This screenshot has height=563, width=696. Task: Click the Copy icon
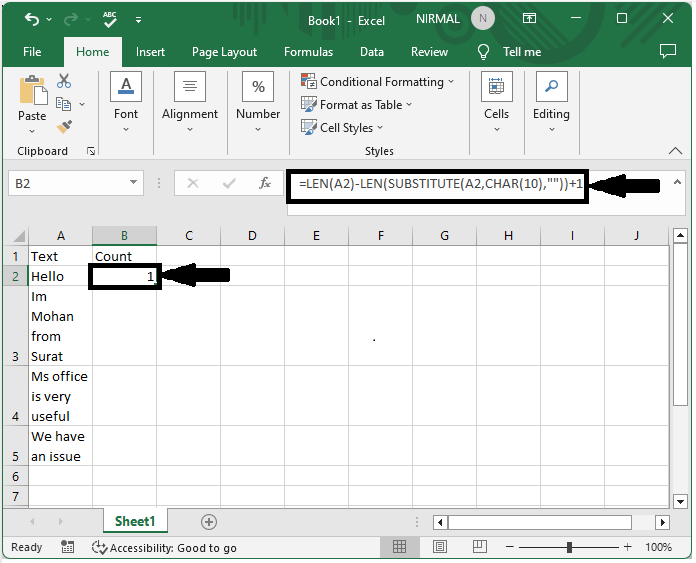64,104
